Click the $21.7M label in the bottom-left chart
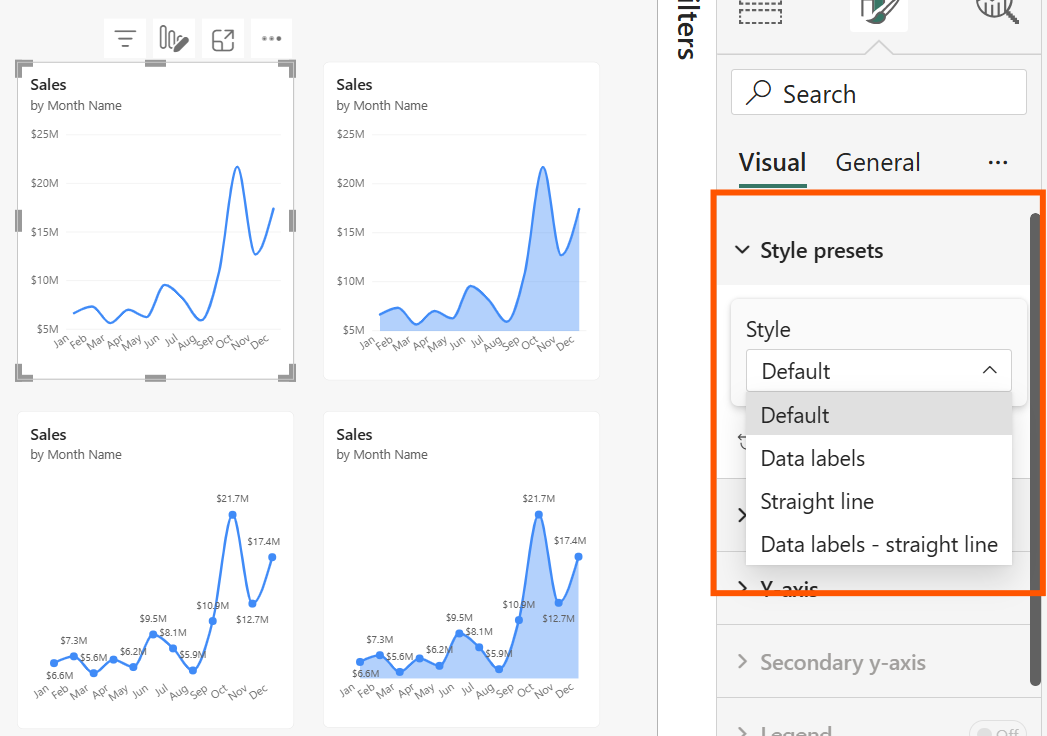Viewport: 1047px width, 736px height. pyautogui.click(x=232, y=498)
